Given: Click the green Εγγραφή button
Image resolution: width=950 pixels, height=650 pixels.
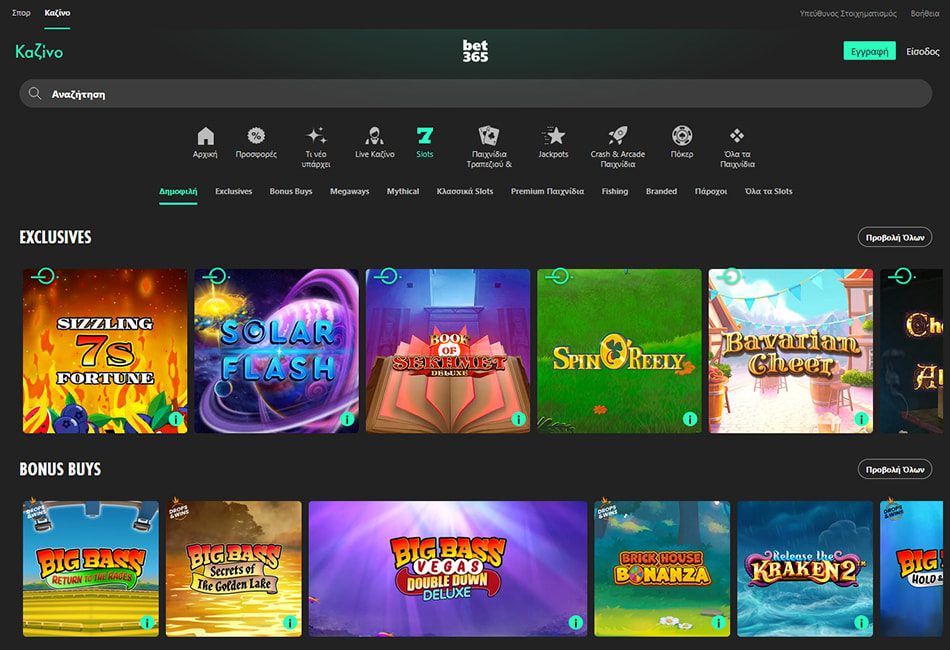Looking at the screenshot, I should click(869, 51).
